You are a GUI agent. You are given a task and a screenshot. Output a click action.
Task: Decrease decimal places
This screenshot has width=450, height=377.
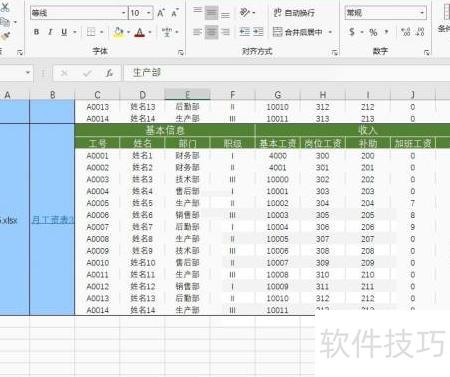click(420, 32)
